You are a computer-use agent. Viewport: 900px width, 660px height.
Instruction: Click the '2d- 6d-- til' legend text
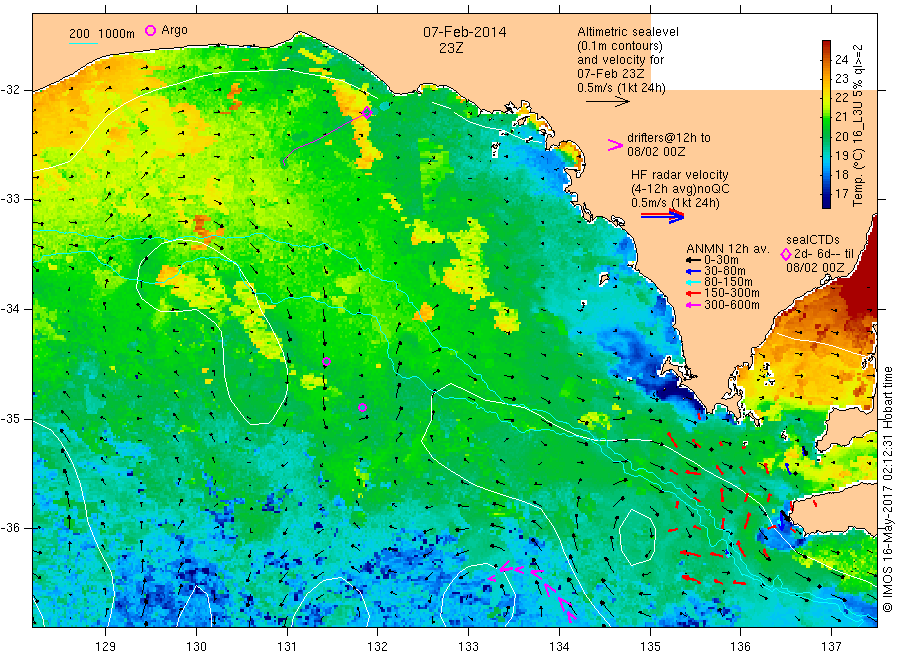click(x=824, y=254)
